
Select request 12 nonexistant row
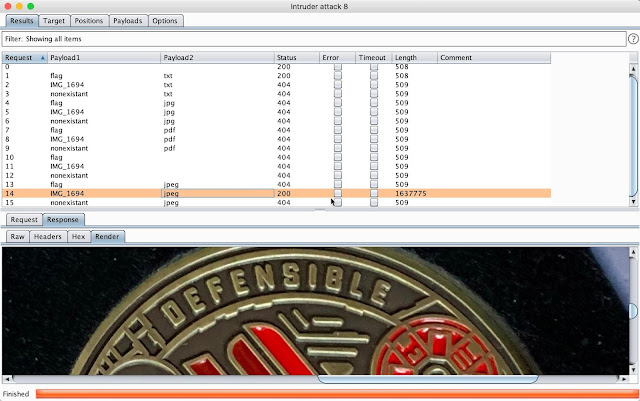click(276, 175)
